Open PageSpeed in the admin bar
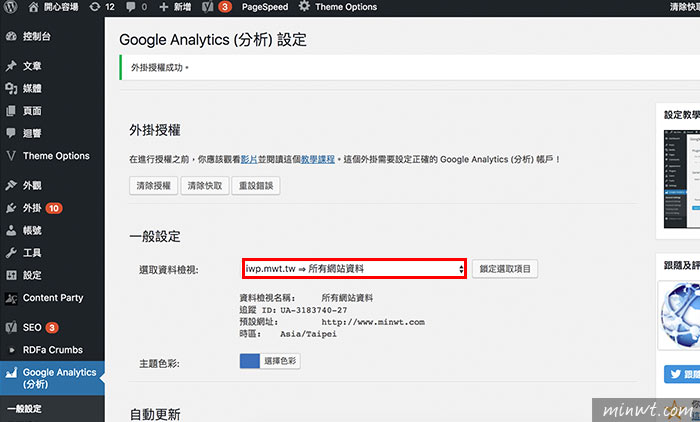700x422 pixels. 265,7
